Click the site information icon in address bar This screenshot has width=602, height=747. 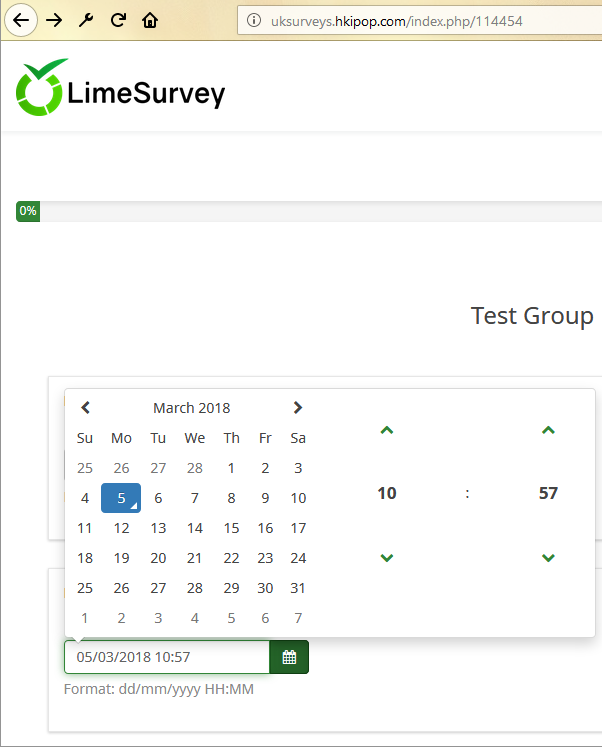254,20
